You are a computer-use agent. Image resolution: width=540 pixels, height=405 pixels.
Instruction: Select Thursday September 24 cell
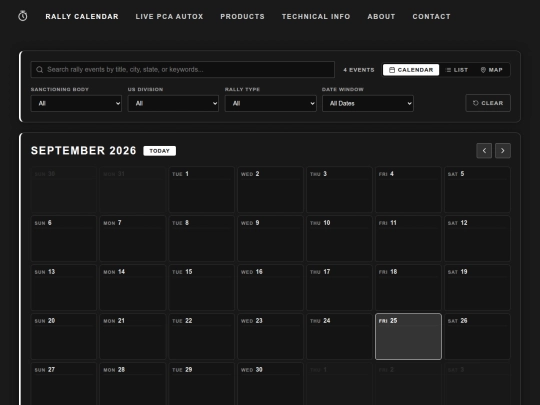coord(340,336)
